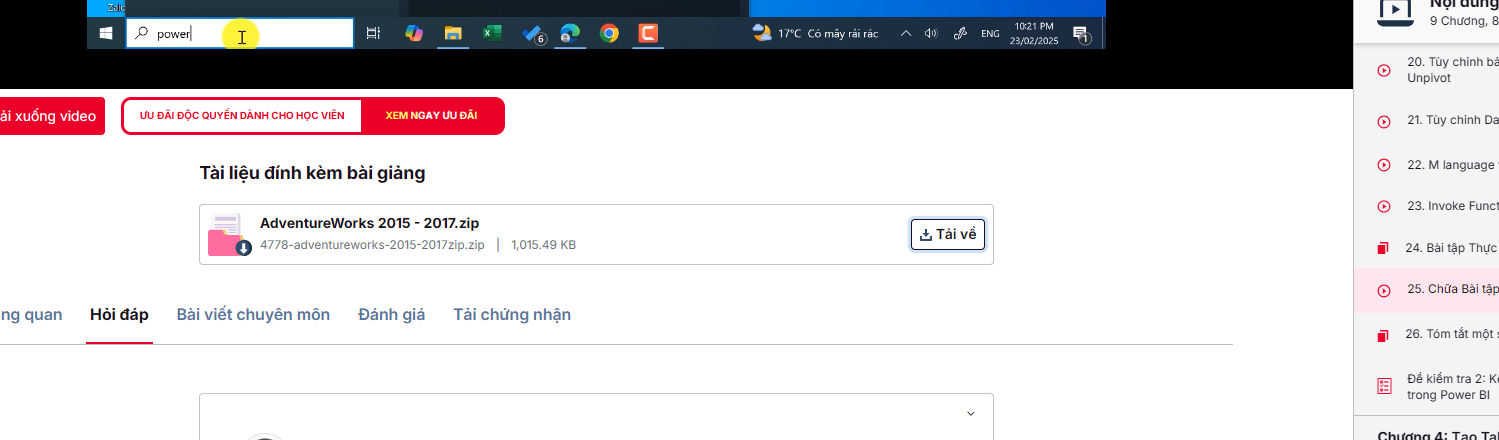The image size is (1499, 440).
Task: Click the zip file thumbnail icon
Action: tap(229, 235)
